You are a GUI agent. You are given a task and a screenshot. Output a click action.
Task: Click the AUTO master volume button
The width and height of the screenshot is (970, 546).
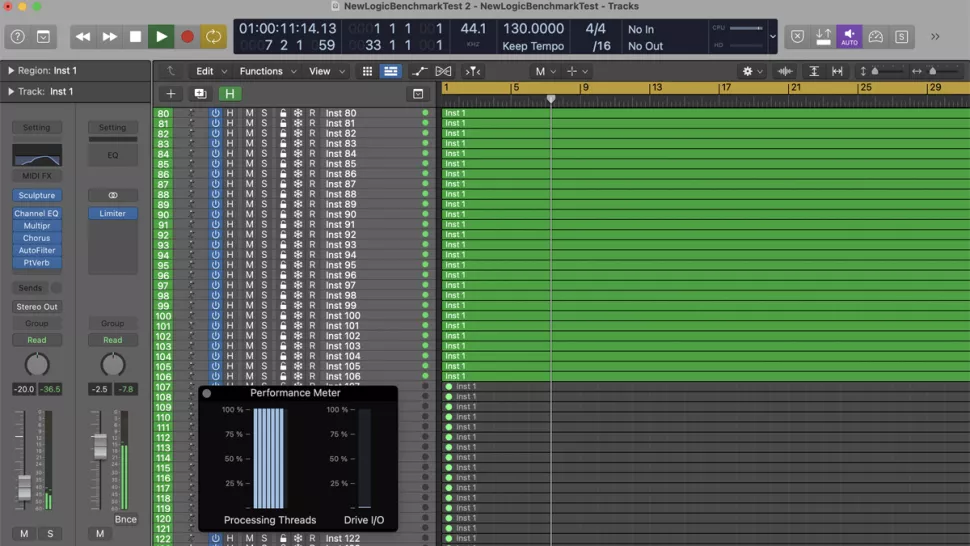click(x=849, y=37)
